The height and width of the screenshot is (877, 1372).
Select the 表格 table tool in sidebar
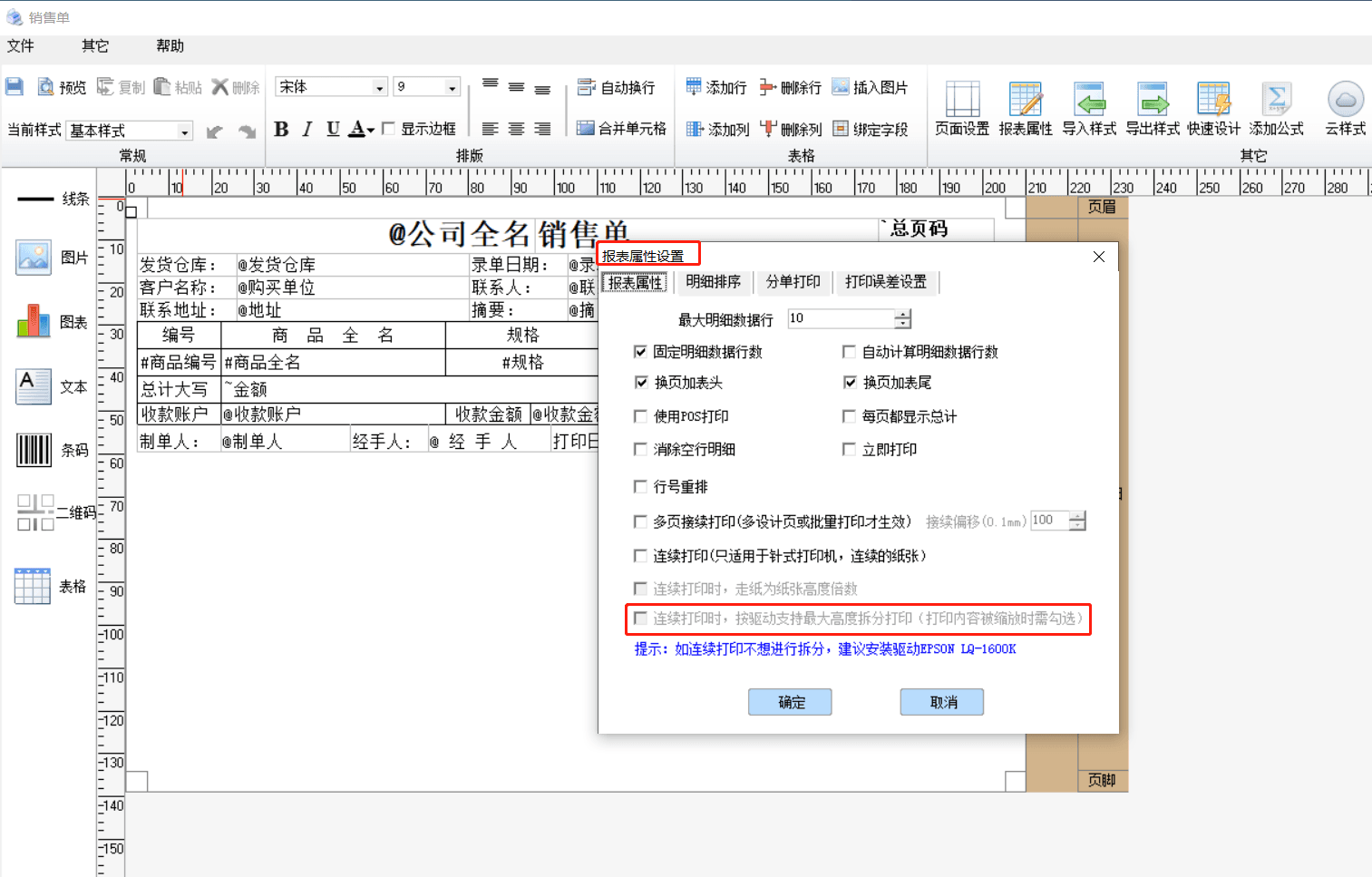point(51,586)
